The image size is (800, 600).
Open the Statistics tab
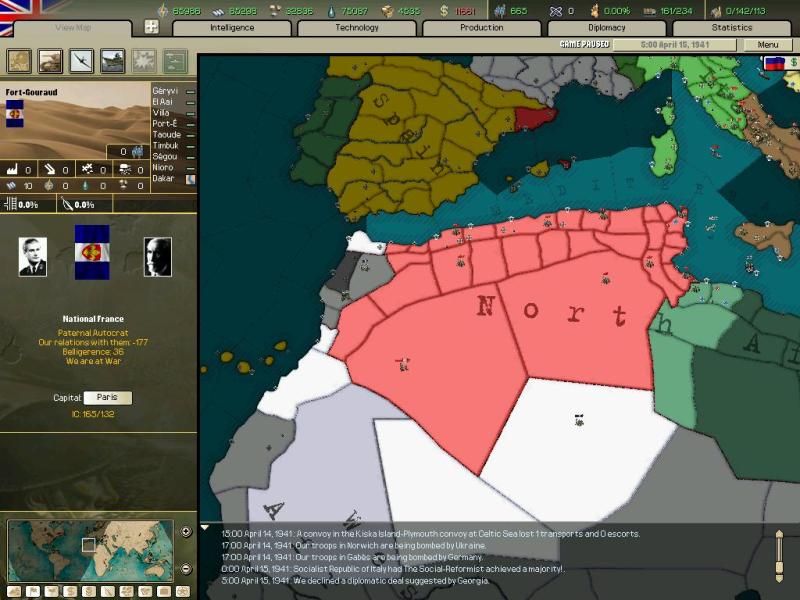(732, 28)
